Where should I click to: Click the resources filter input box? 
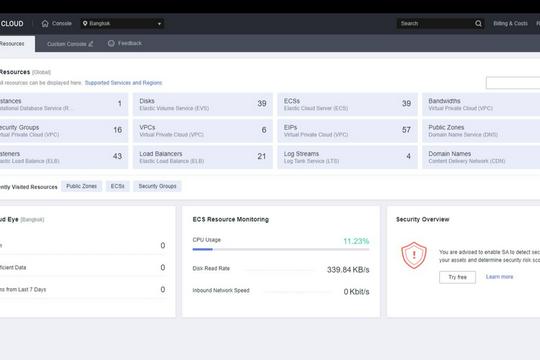pyautogui.click(x=513, y=83)
